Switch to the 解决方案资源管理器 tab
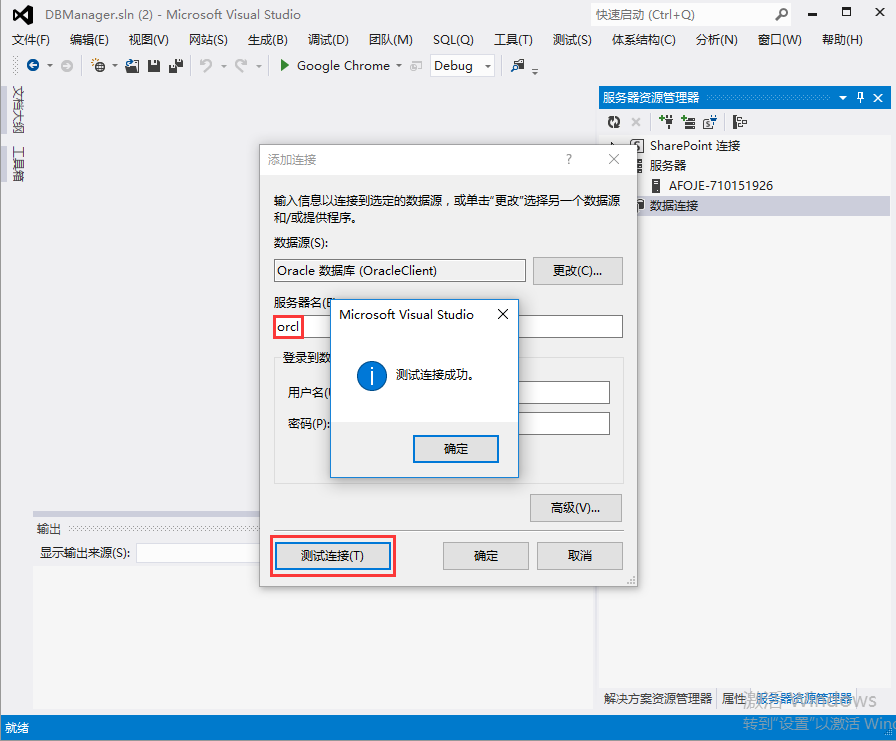The height and width of the screenshot is (741, 896). pyautogui.click(x=655, y=698)
